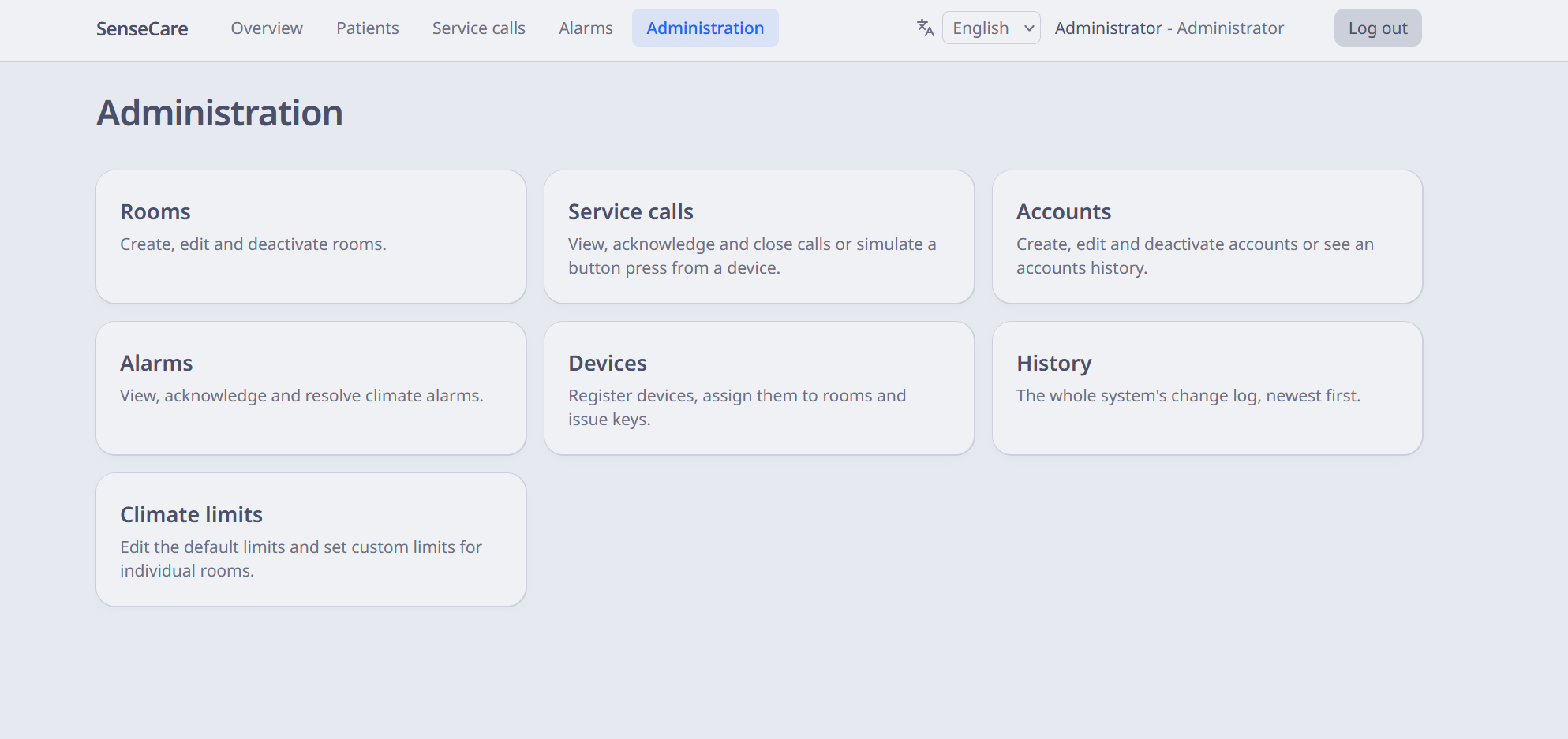Click the Log out button
Screen dimensions: 1568x739
[1378, 28]
